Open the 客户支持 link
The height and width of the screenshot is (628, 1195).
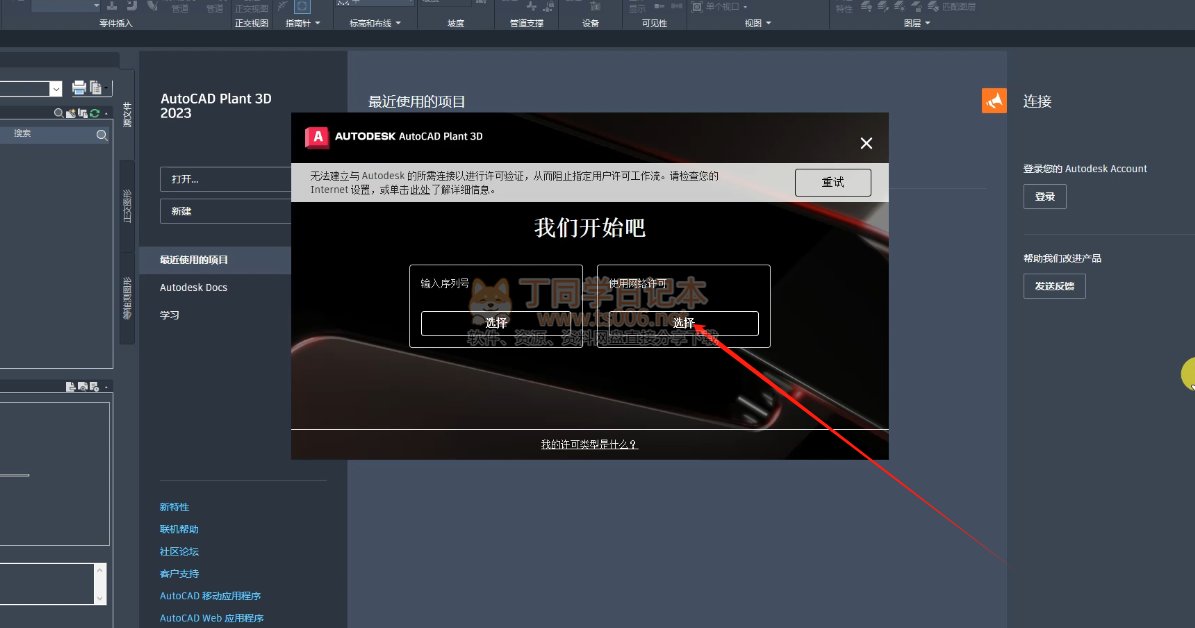tap(179, 573)
